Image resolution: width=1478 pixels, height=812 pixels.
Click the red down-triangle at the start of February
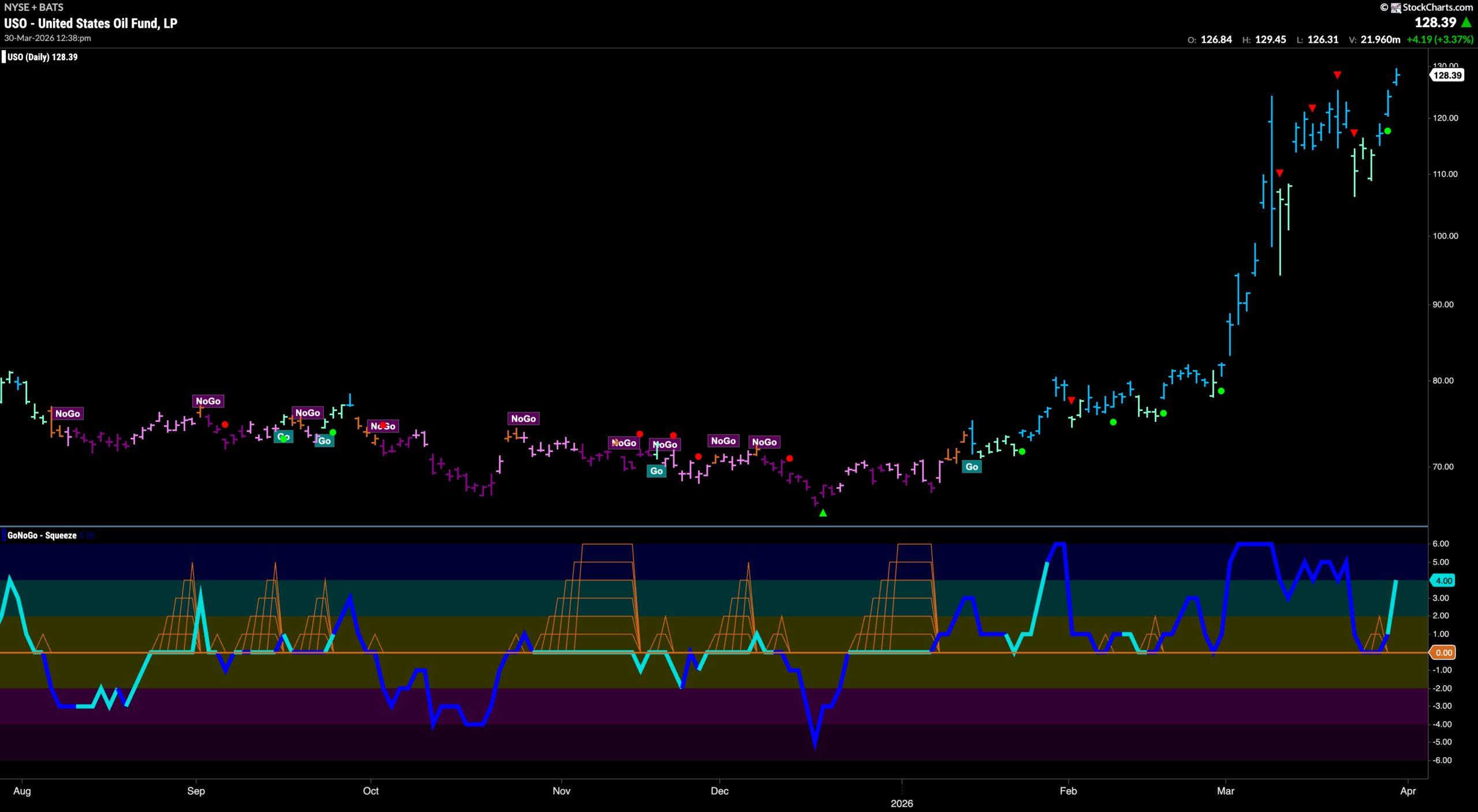coord(1072,400)
